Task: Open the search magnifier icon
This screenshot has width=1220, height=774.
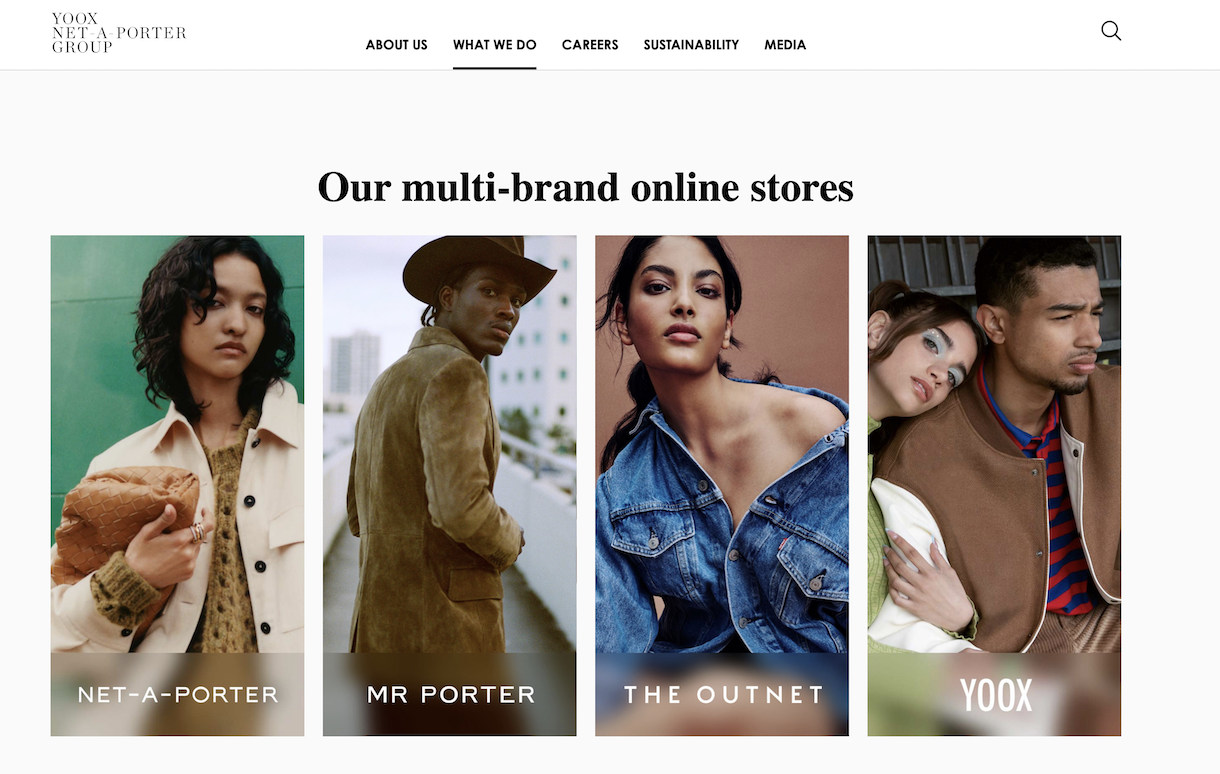Action: pyautogui.click(x=1111, y=31)
